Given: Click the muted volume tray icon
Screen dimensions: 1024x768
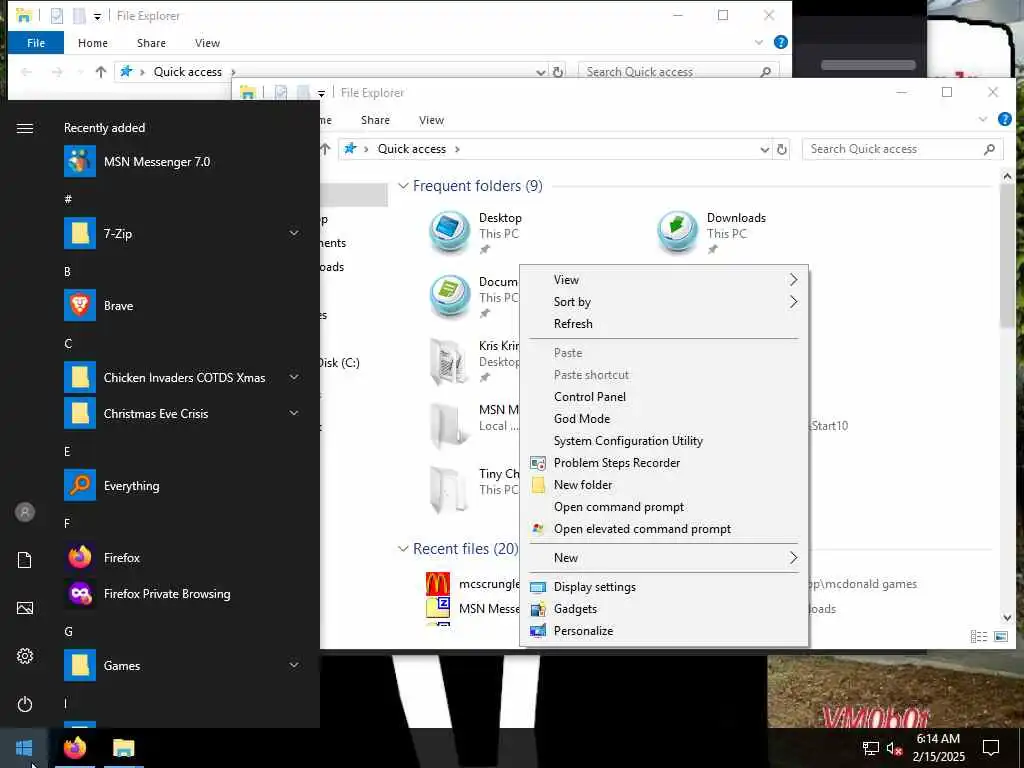Looking at the screenshot, I should (x=894, y=748).
